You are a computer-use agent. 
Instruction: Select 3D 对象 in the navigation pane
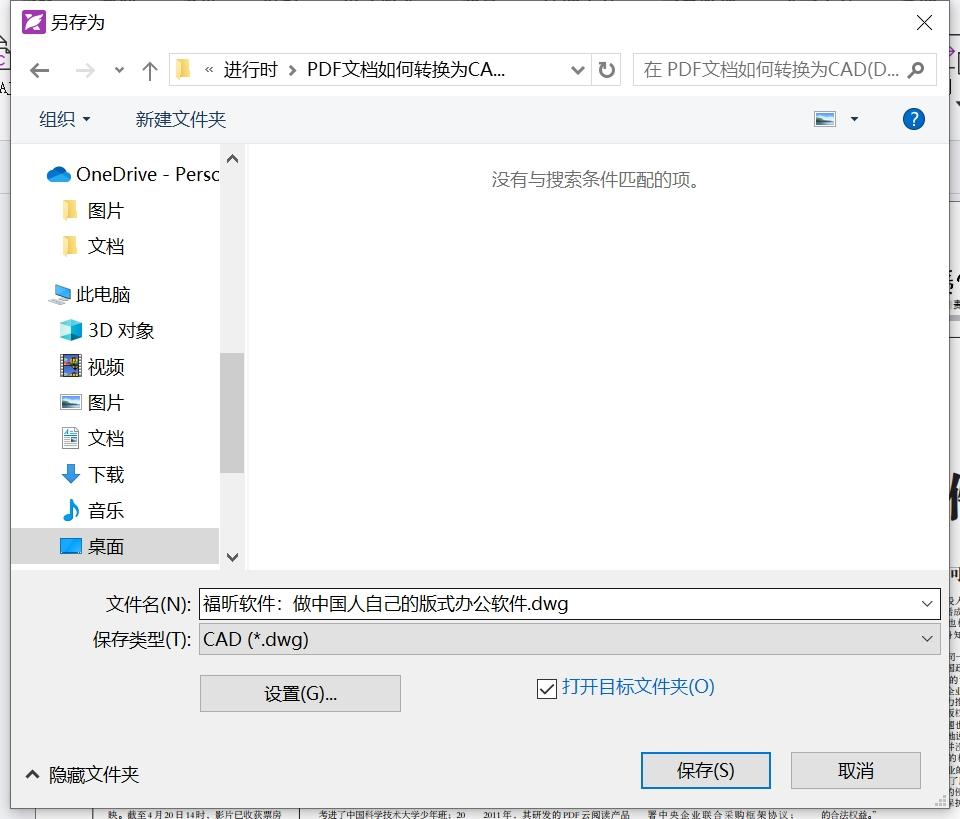coord(107,331)
